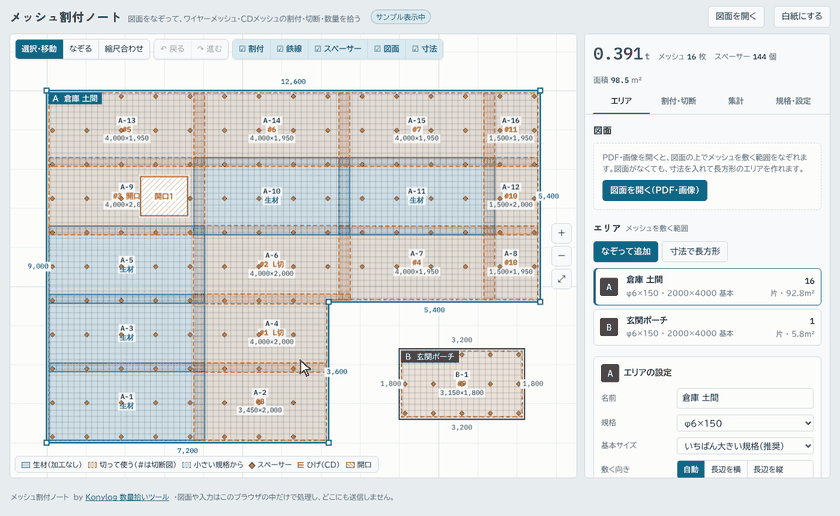Set 敷く向き to 長辺を横
The image size is (840, 516).
(725, 469)
